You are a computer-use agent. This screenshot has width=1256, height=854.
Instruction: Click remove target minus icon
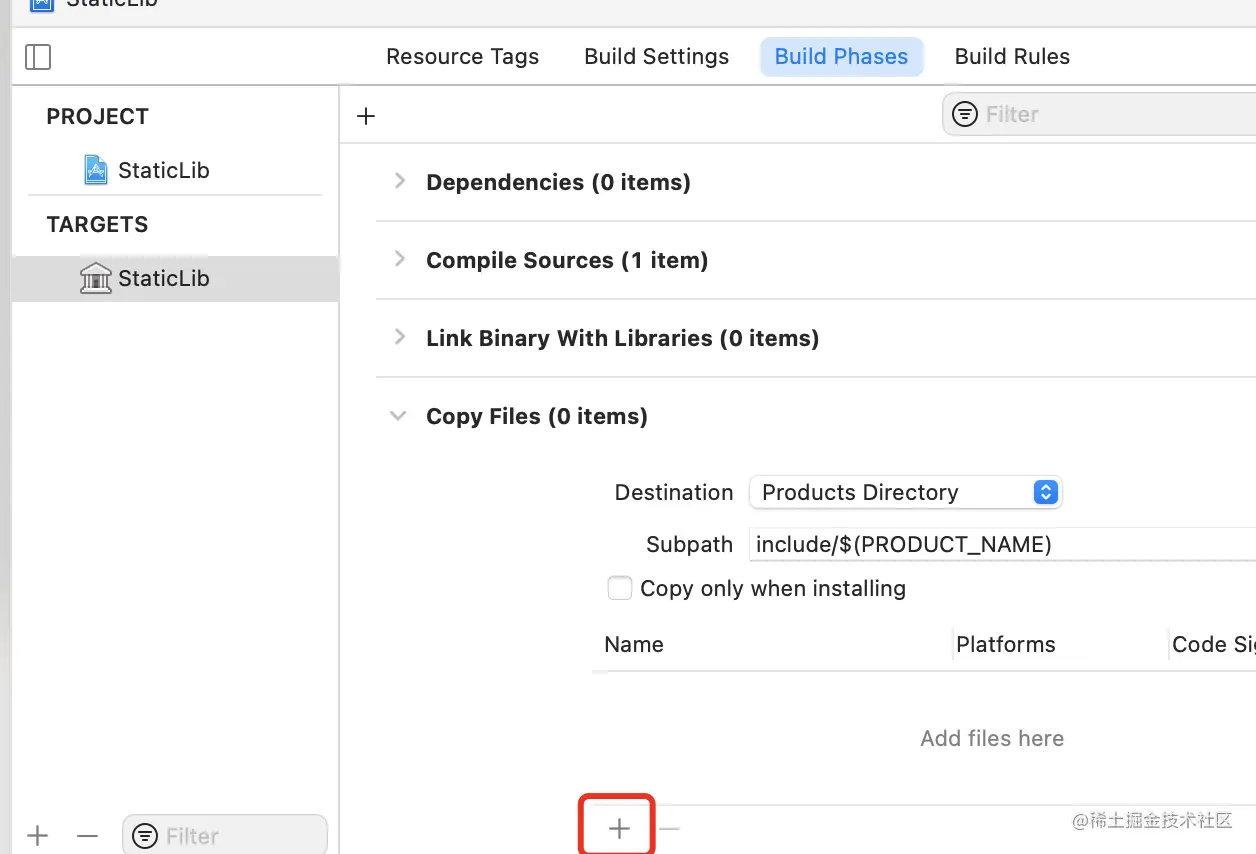[88, 836]
